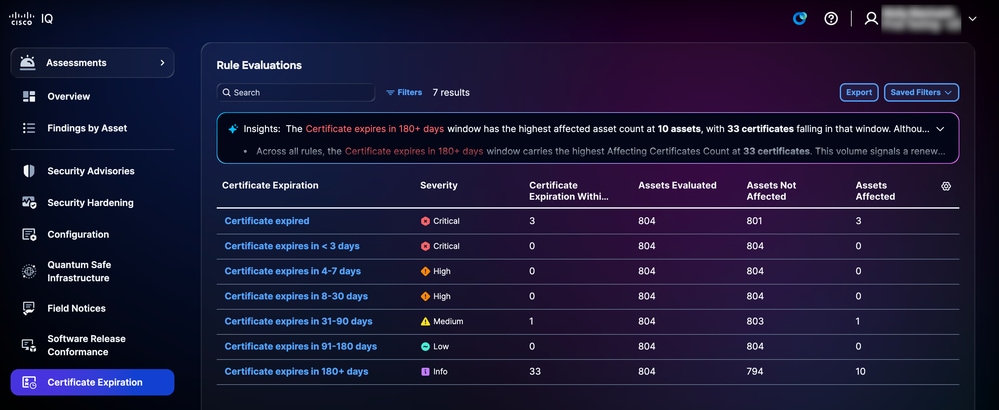Viewport: 999px width, 410px height.
Task: Open table column settings gear icon
Action: tap(946, 186)
